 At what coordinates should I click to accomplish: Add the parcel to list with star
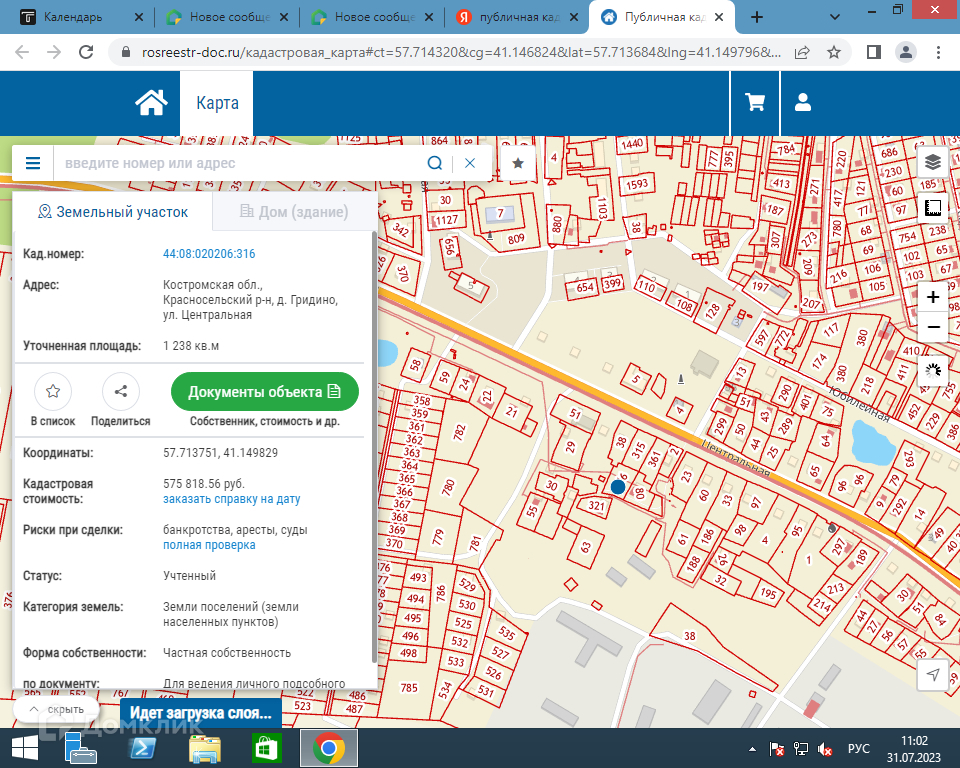[x=53, y=391]
